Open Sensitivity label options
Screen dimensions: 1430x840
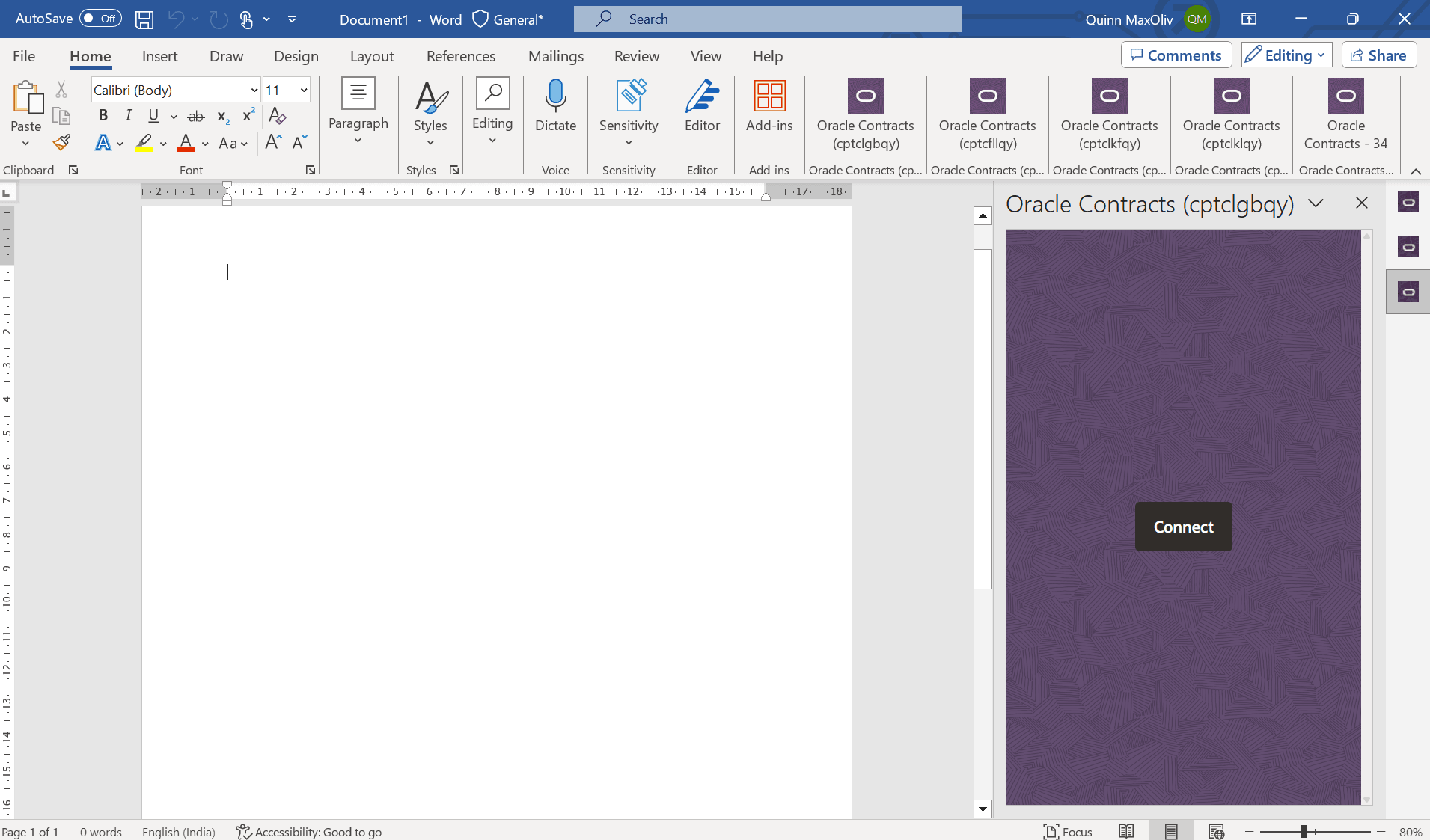click(629, 112)
